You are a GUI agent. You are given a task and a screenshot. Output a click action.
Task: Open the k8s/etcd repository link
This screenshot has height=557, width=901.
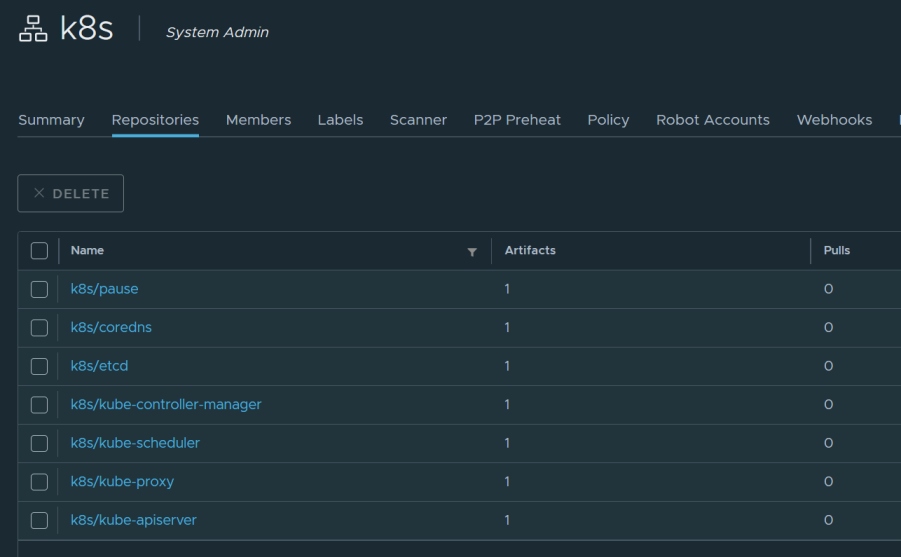coord(99,366)
